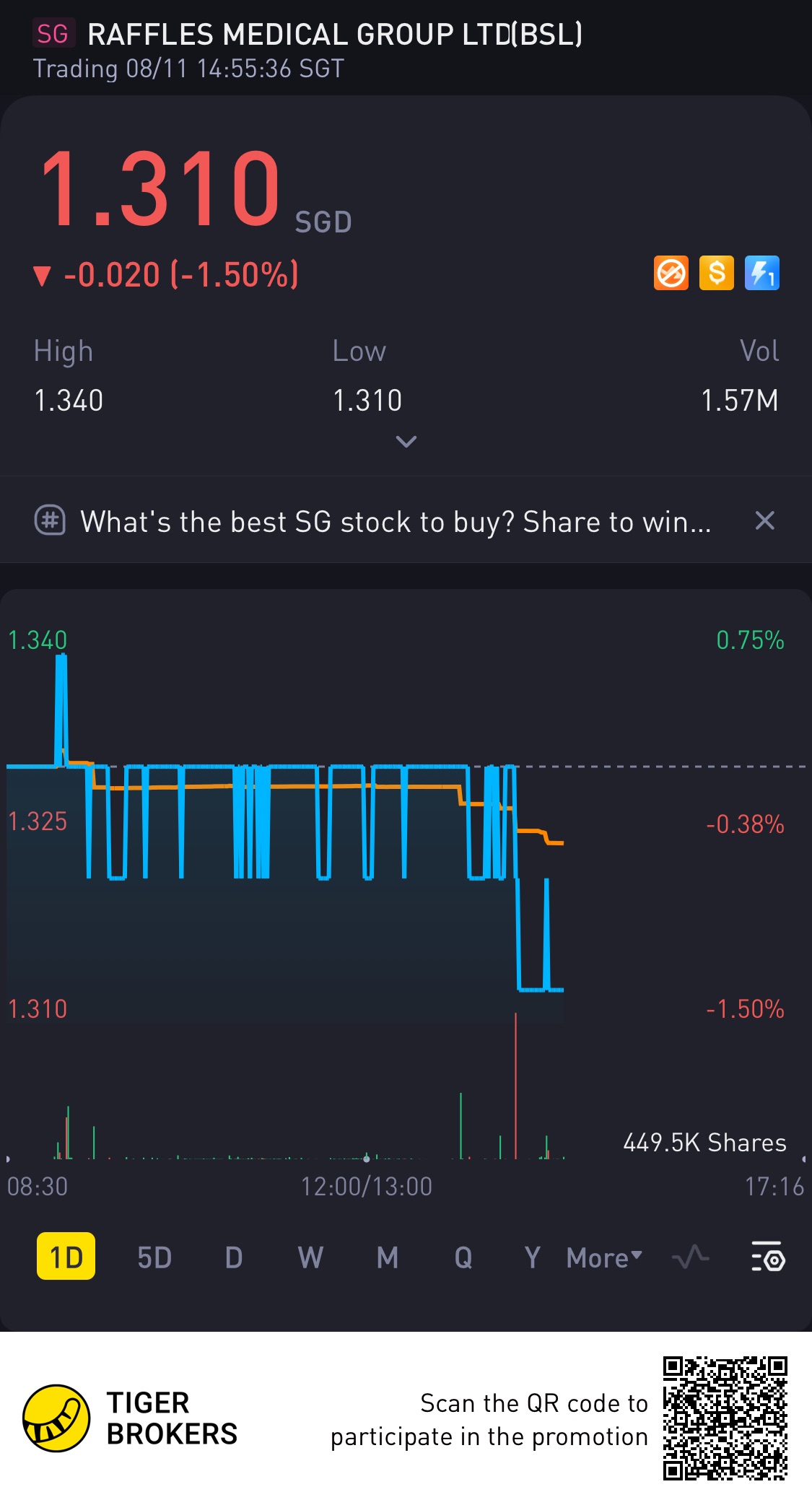The height and width of the screenshot is (1505, 812).
Task: Select the 1D chart tab
Action: pyautogui.click(x=66, y=1257)
